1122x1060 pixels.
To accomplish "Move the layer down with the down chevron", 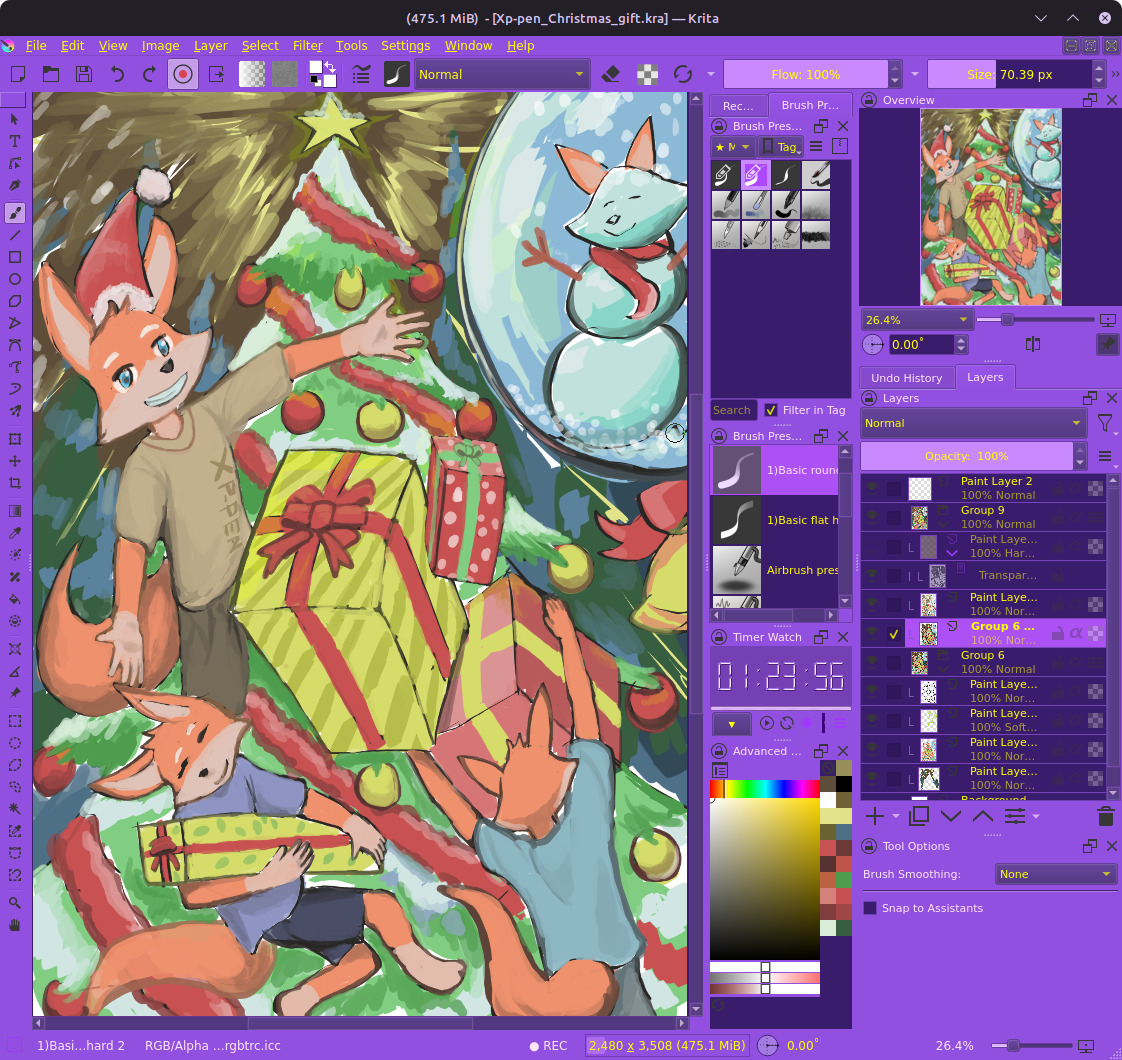I will tap(951, 816).
